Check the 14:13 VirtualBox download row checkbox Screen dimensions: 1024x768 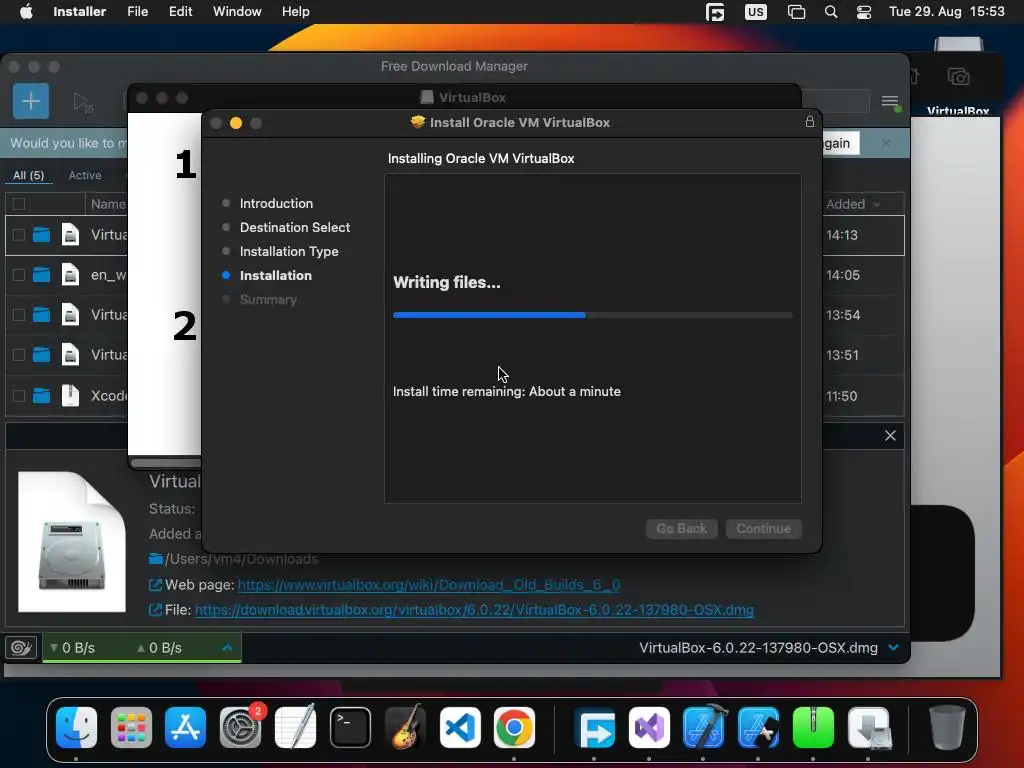tap(19, 234)
